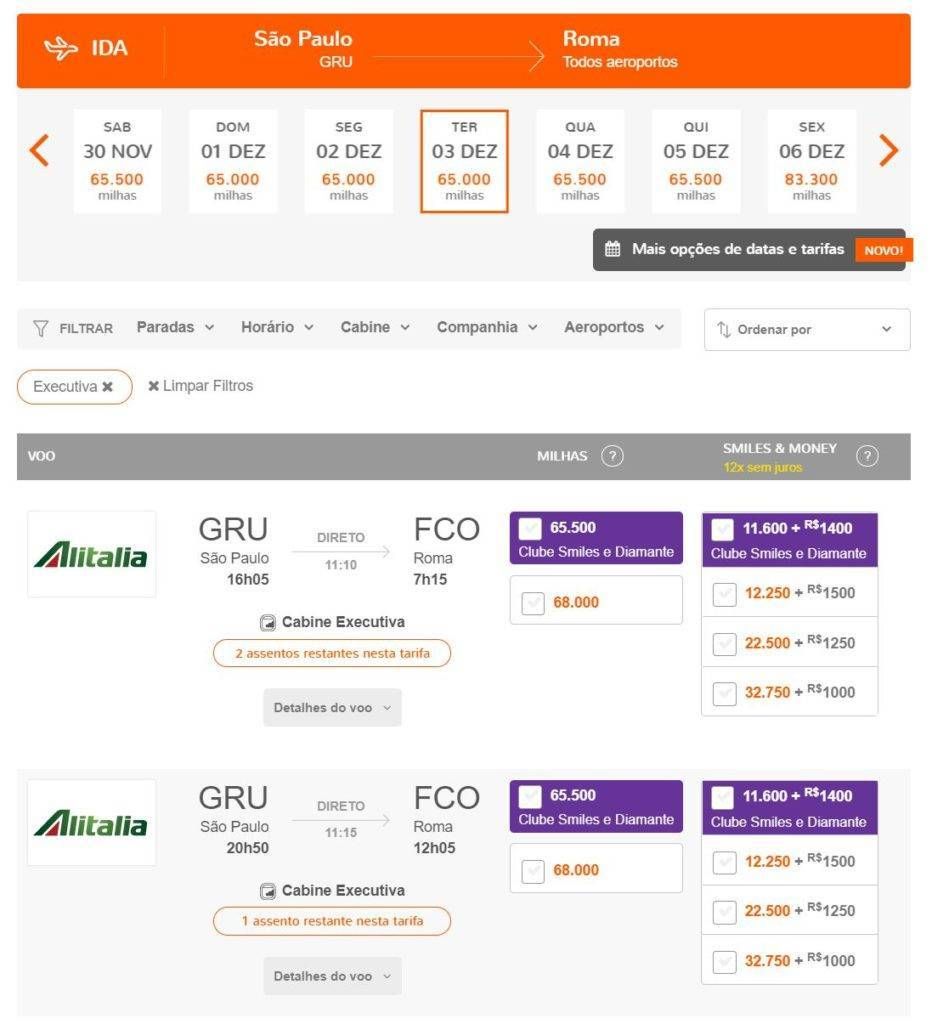Open the Paradas filter menu
This screenshot has width=932, height=1024.
175,327
